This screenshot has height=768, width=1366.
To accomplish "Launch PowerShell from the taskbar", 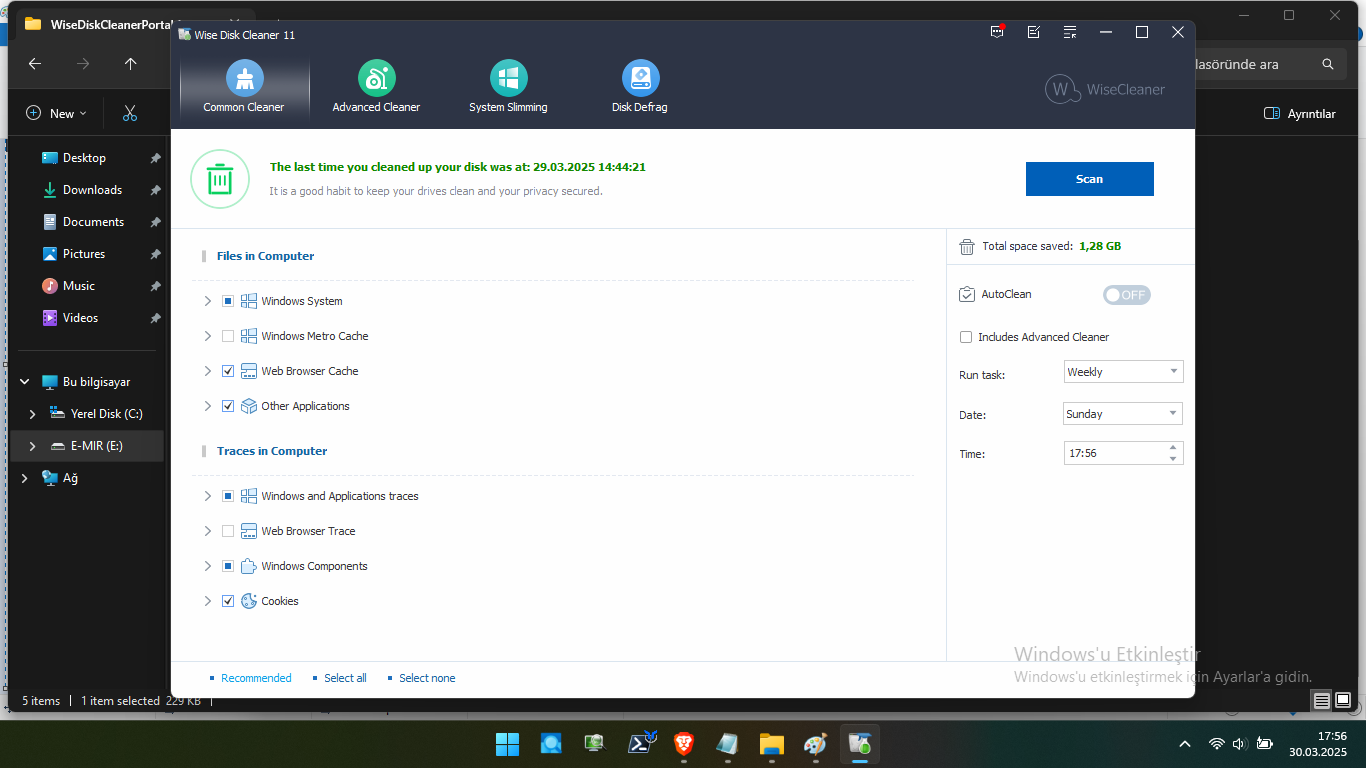I will tap(641, 744).
